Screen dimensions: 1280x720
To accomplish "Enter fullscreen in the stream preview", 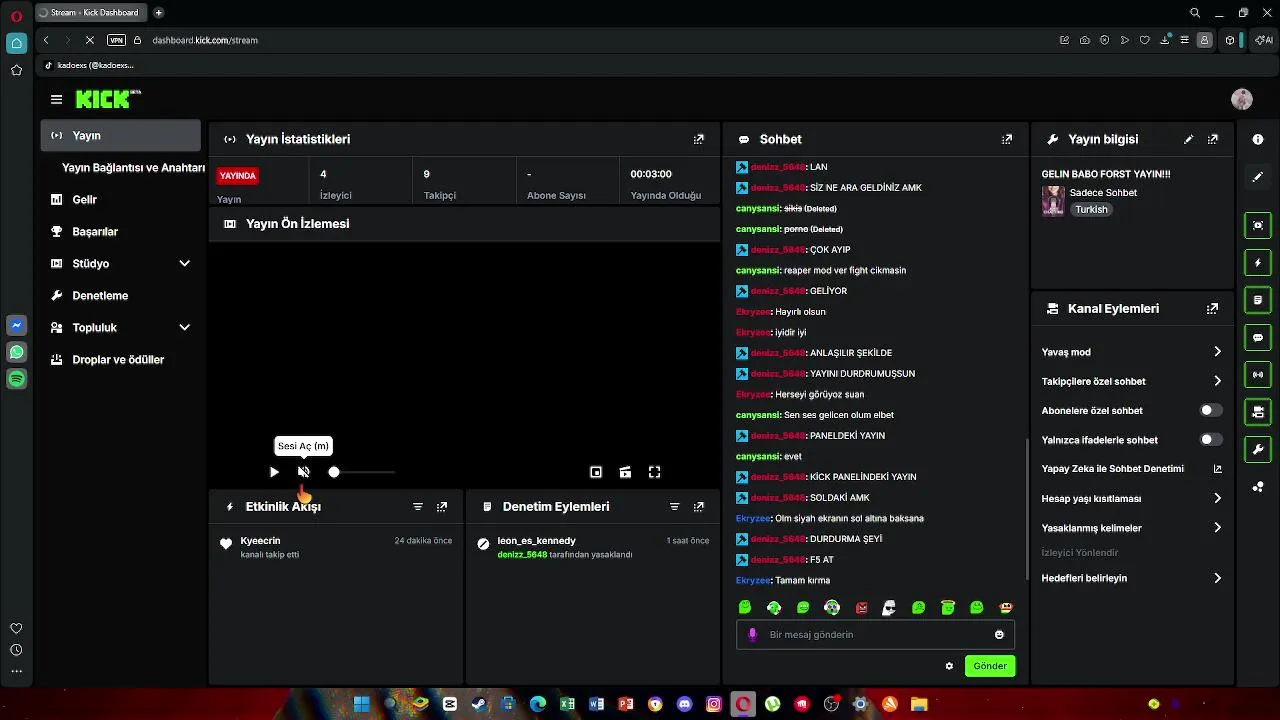I will tap(655, 472).
